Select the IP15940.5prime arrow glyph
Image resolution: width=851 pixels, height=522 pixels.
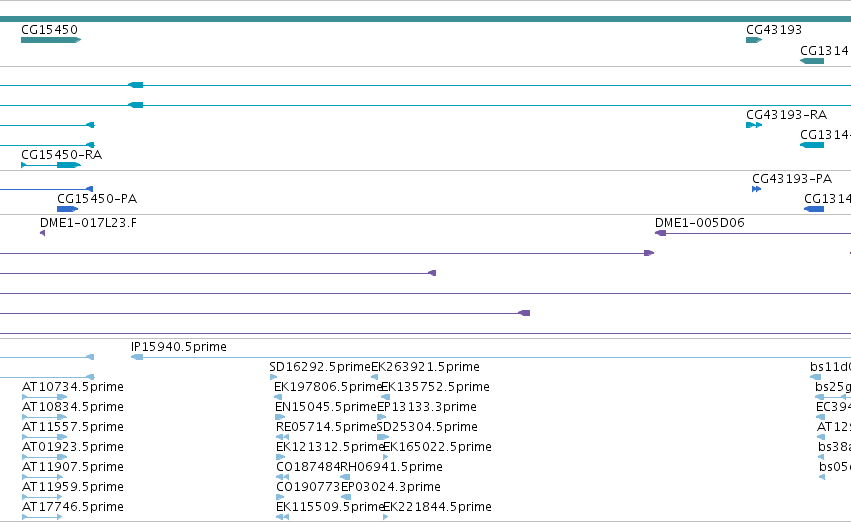[x=137, y=357]
